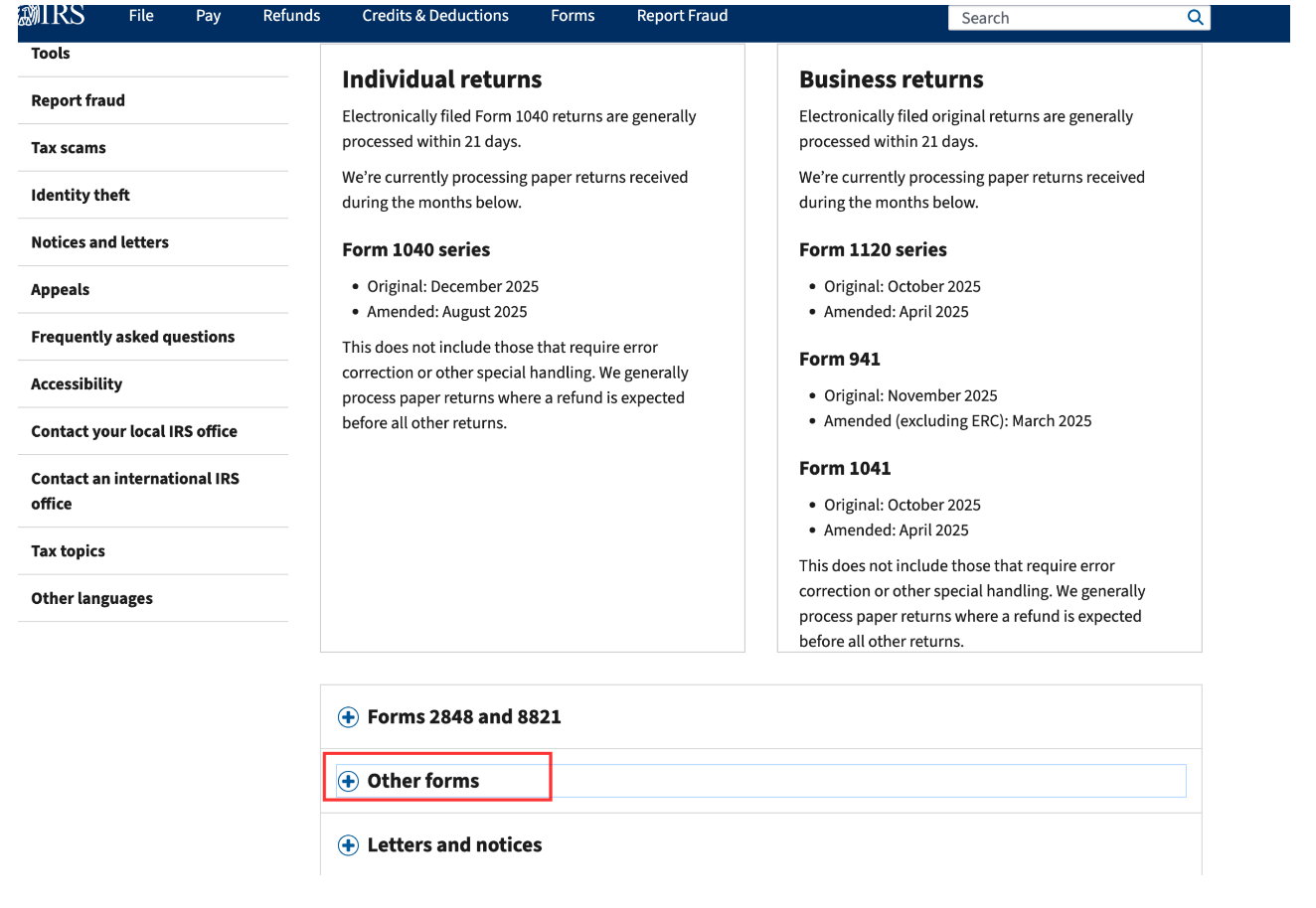Go to Report Fraud in the navigation bar
This screenshot has height=908, width=1316.
click(x=682, y=15)
